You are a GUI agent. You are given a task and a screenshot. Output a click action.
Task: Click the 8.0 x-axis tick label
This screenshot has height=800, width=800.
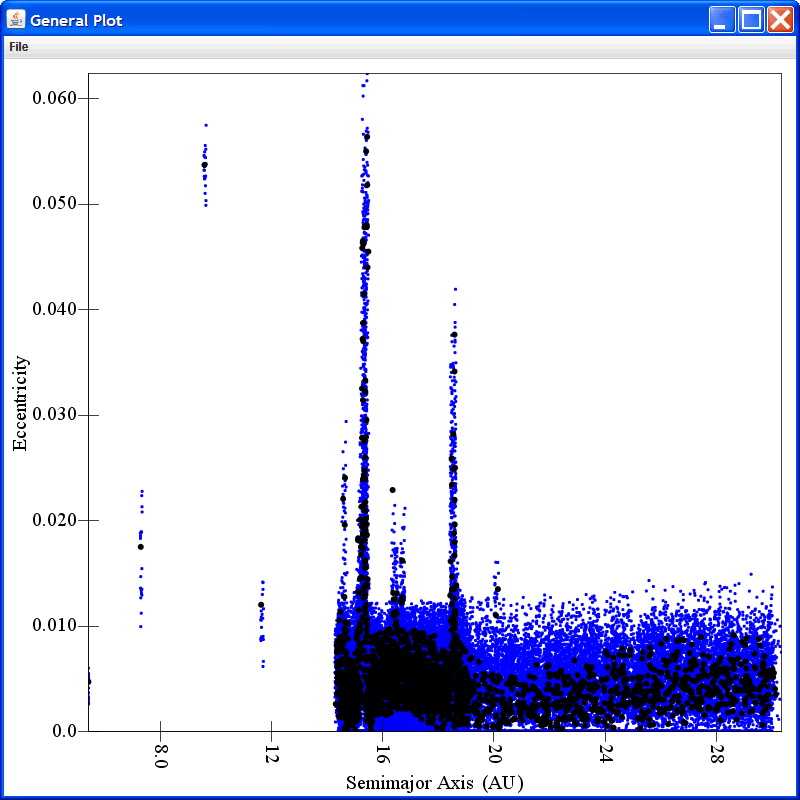161,756
